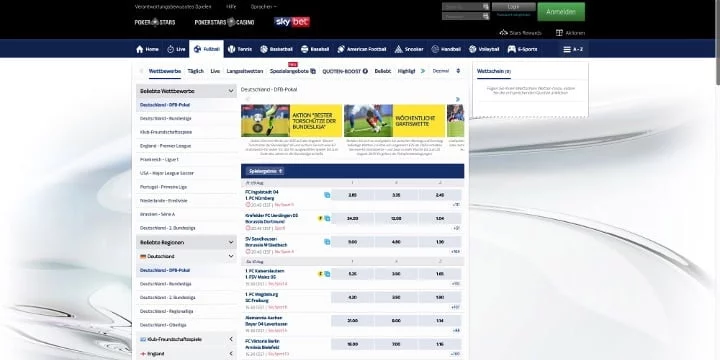Click the Sky Bet logo
The height and width of the screenshot is (360, 720).
click(292, 22)
